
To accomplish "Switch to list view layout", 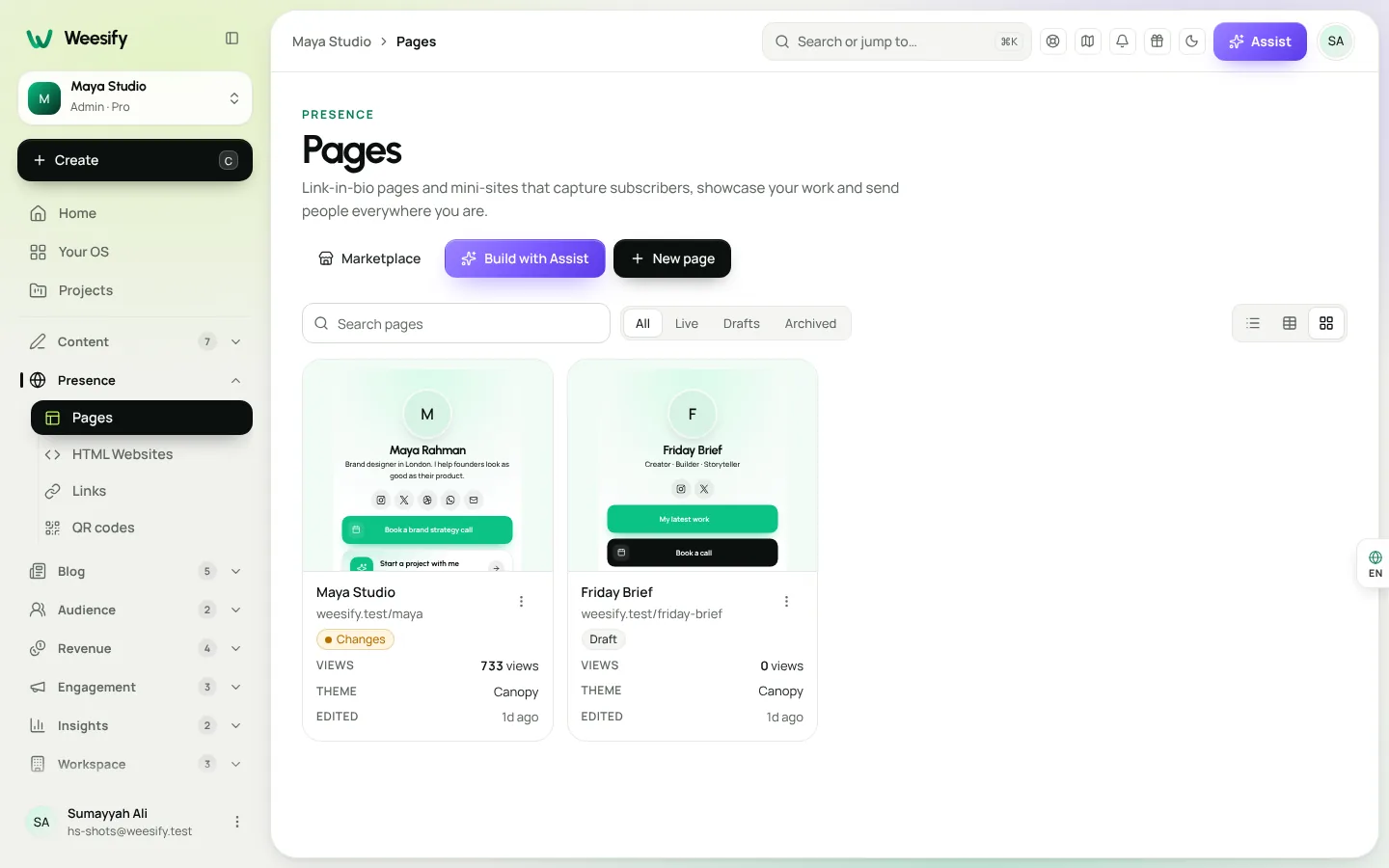I will tap(1253, 324).
